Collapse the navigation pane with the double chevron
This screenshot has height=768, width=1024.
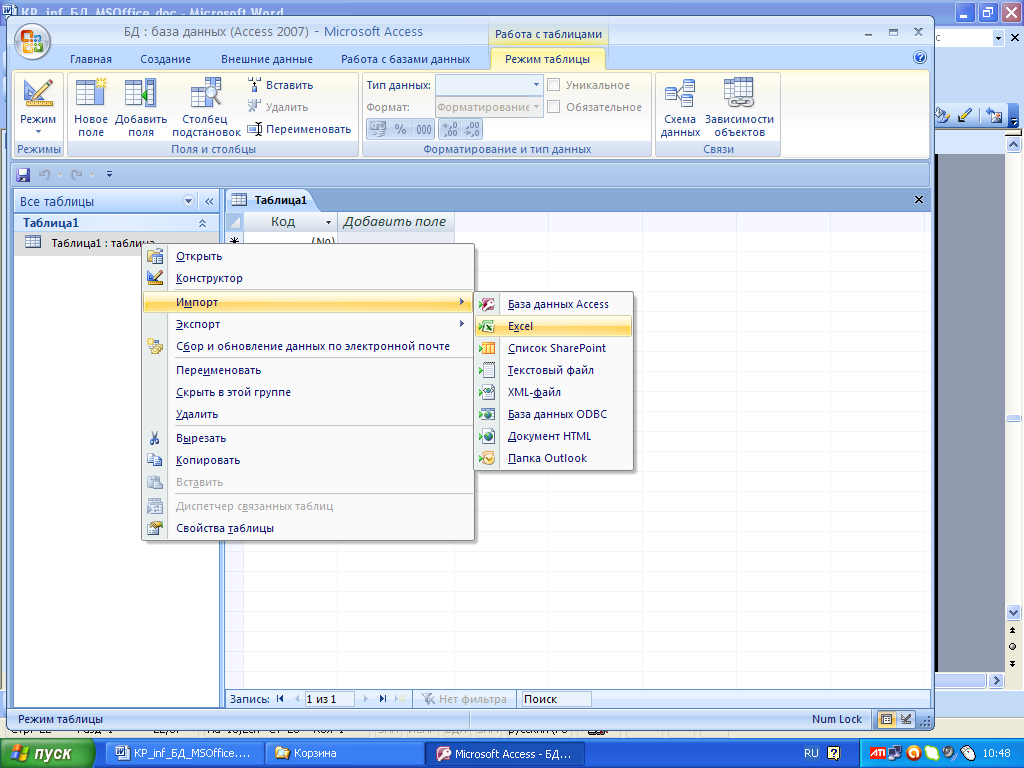tap(209, 201)
